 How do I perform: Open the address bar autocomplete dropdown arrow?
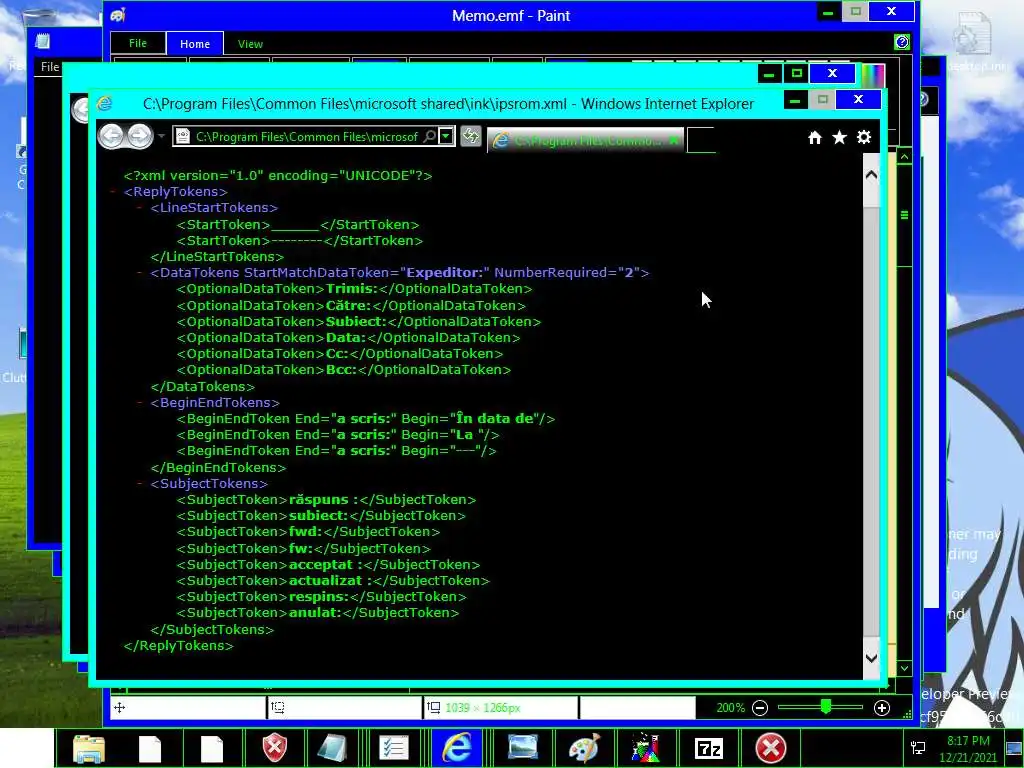[446, 136]
